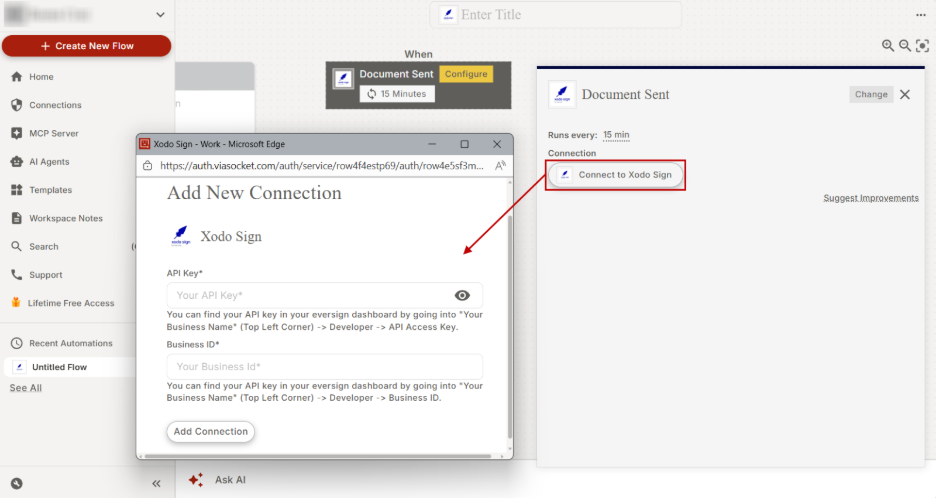Click the round icon at sidebar bottom
The image size is (936, 498).
pos(17,484)
